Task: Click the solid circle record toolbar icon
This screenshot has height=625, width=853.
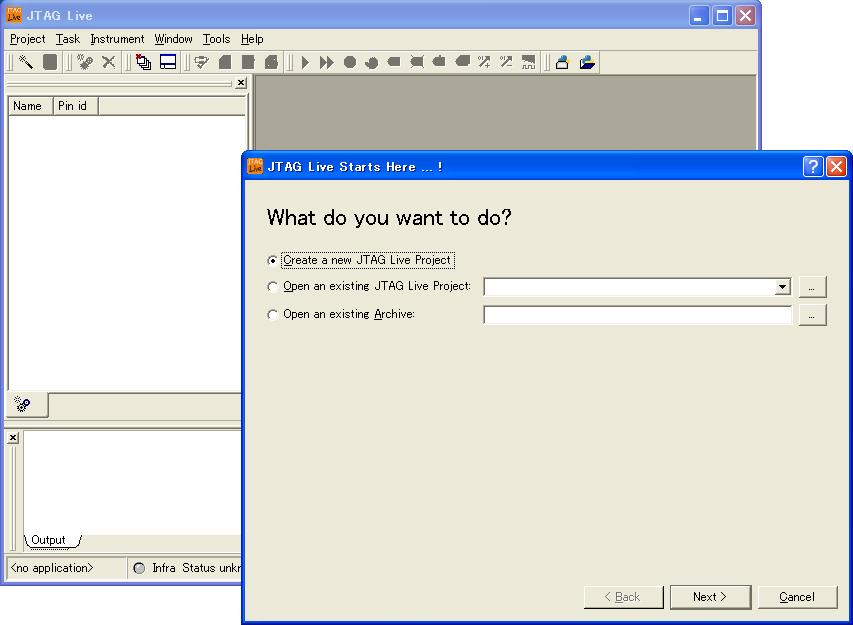Action: click(x=350, y=62)
